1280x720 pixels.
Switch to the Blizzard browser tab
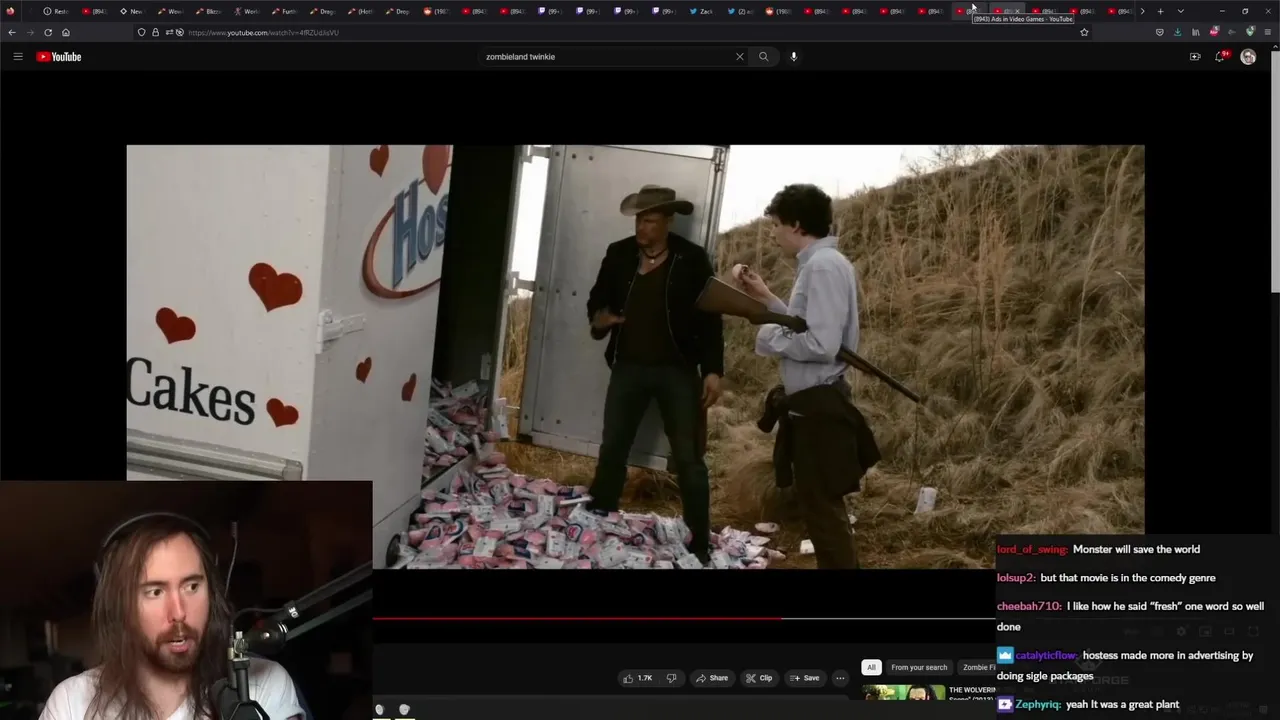click(x=207, y=11)
